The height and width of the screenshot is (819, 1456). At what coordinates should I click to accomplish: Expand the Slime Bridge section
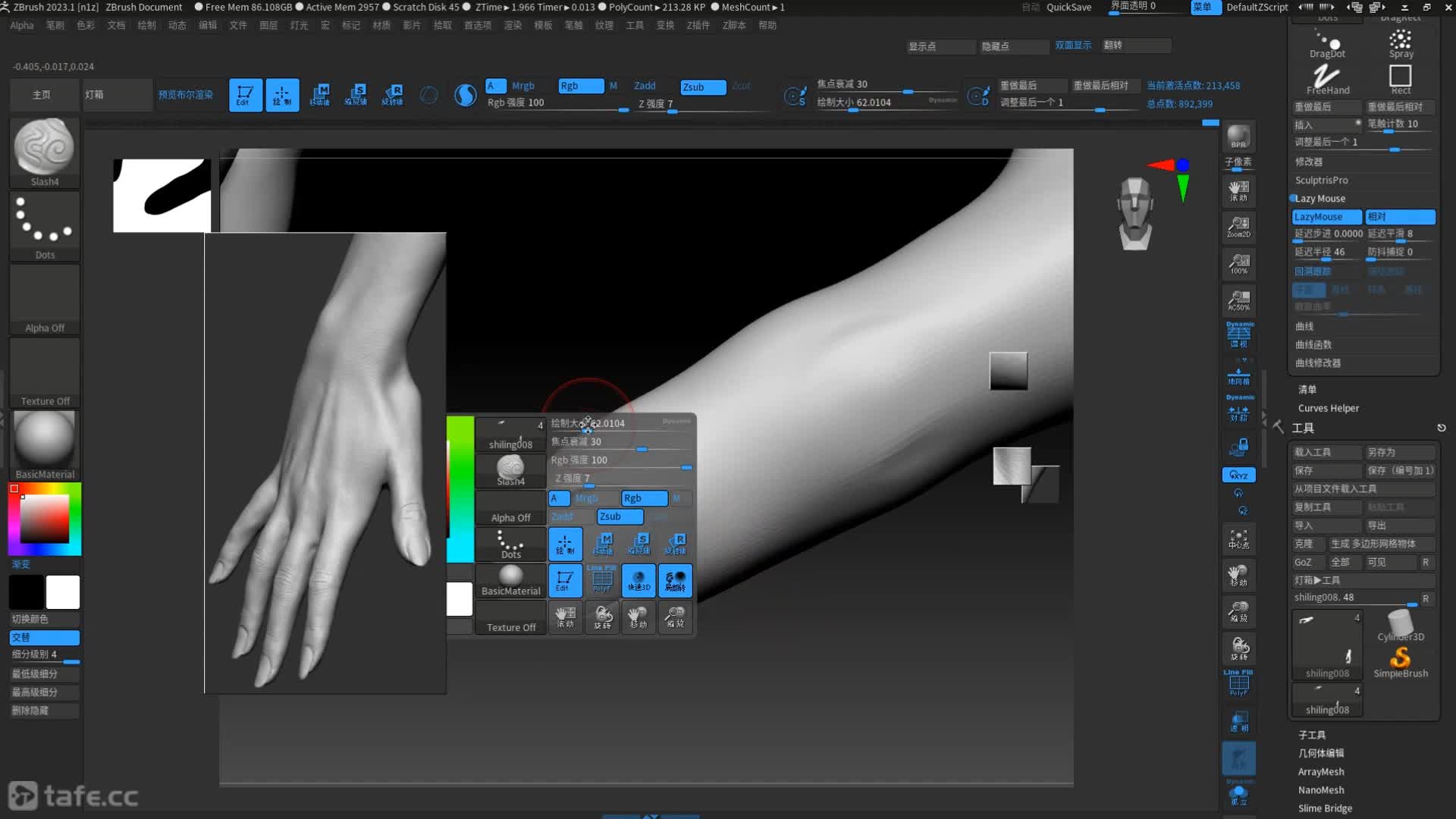click(x=1325, y=808)
